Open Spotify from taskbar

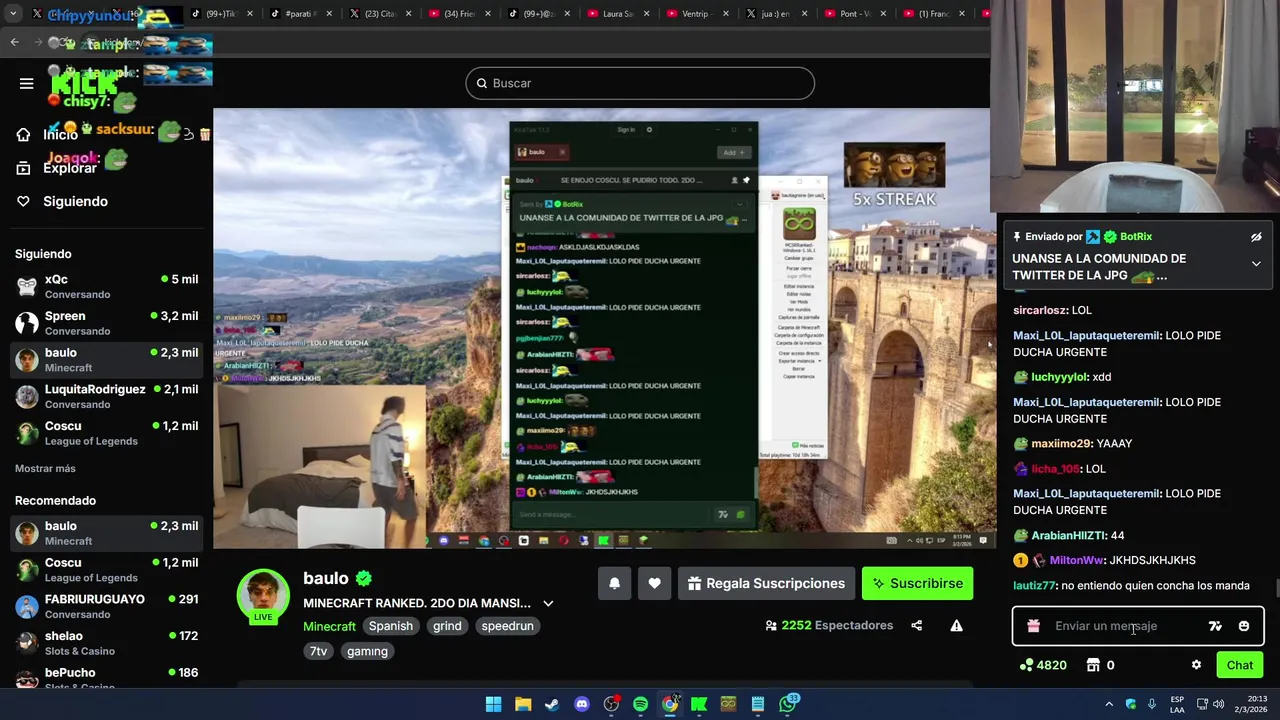(x=640, y=704)
